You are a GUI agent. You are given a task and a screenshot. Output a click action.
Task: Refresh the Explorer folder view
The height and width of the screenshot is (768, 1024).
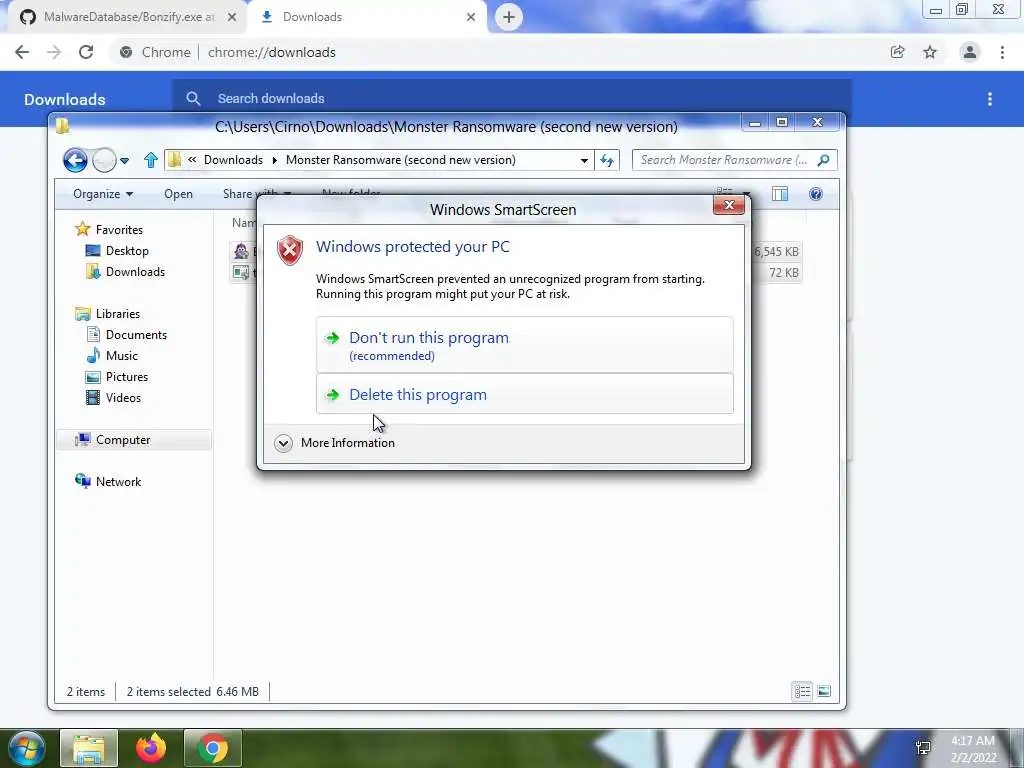(607, 160)
